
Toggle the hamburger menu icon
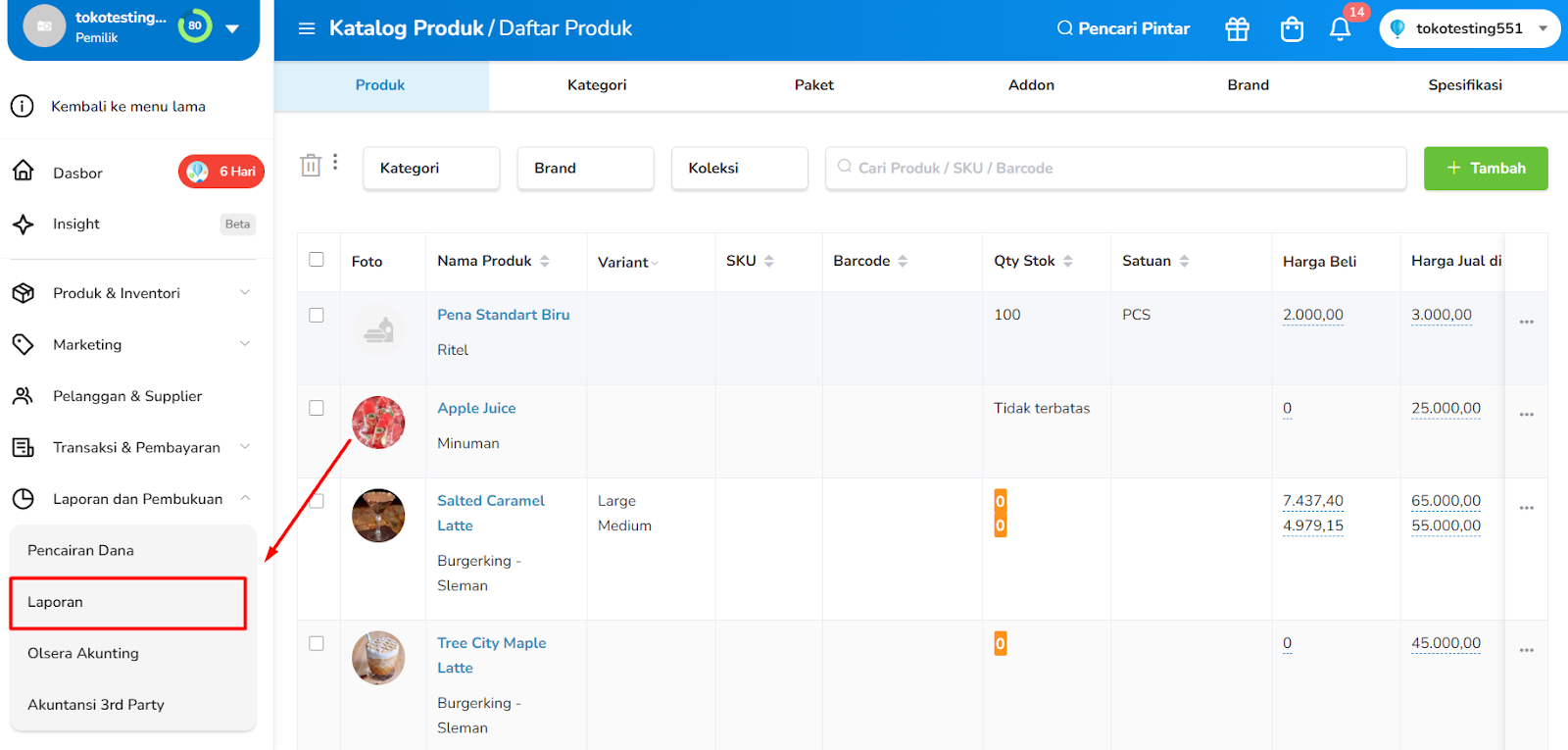307,28
